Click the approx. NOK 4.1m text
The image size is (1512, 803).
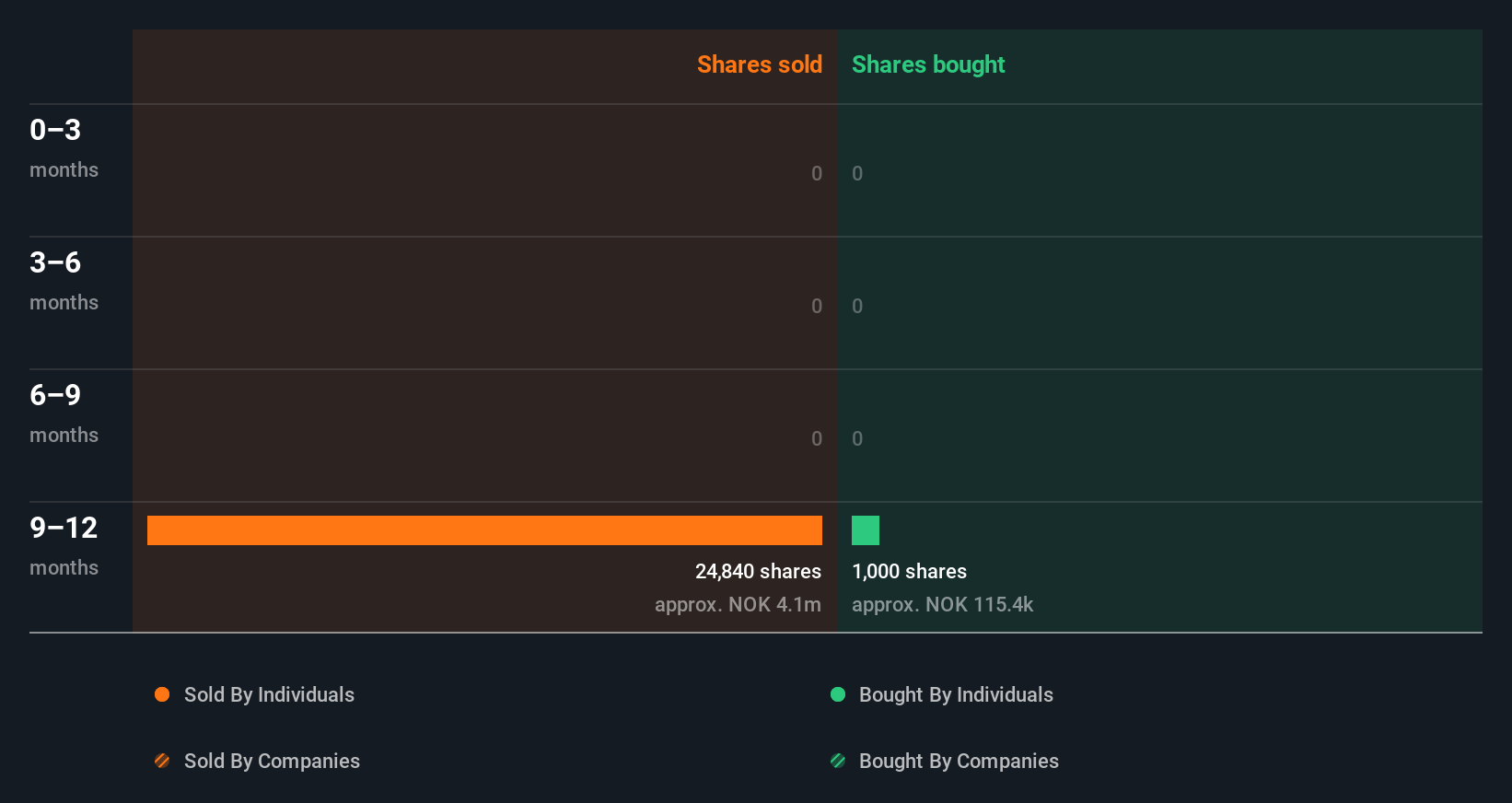point(738,604)
